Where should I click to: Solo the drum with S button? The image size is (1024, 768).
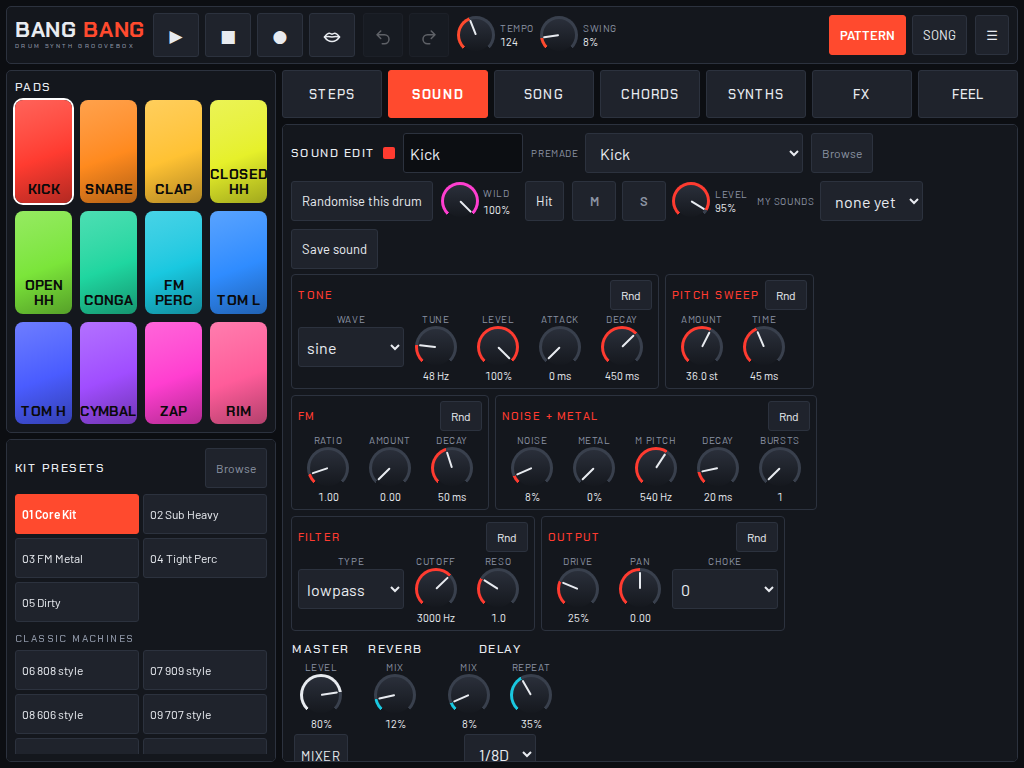click(x=643, y=201)
